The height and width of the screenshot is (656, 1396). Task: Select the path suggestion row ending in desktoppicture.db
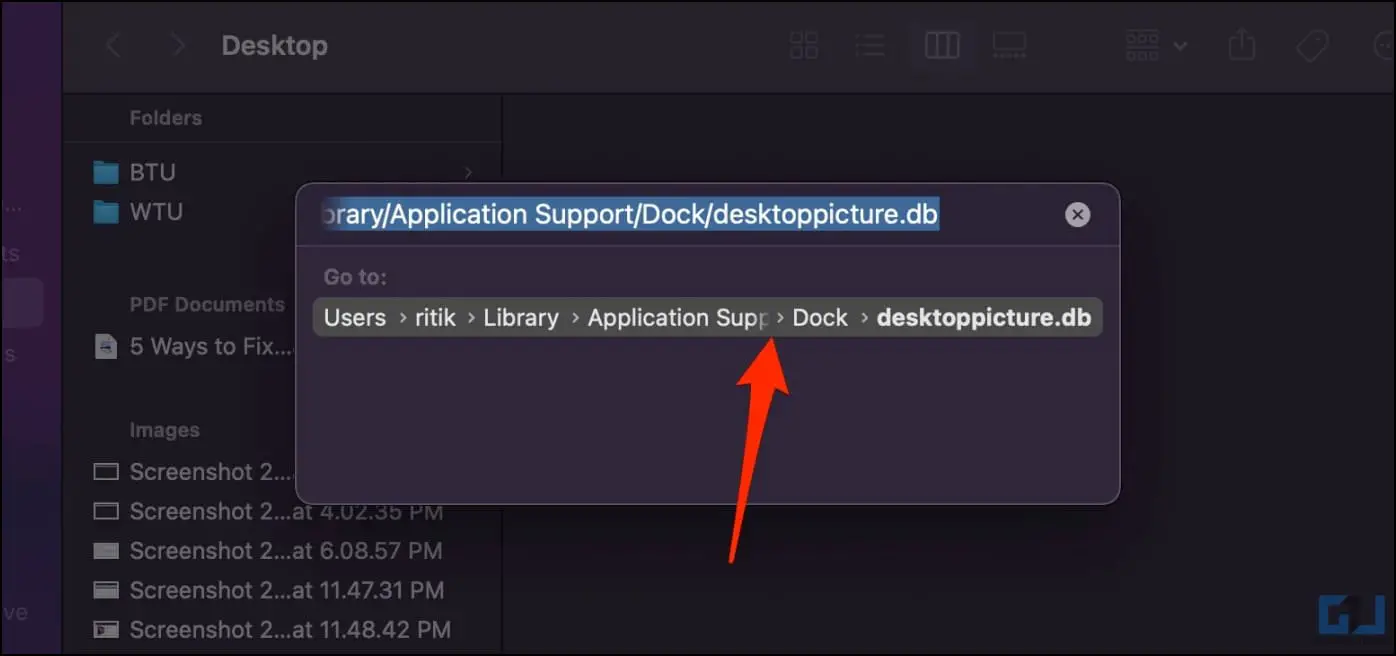point(708,317)
